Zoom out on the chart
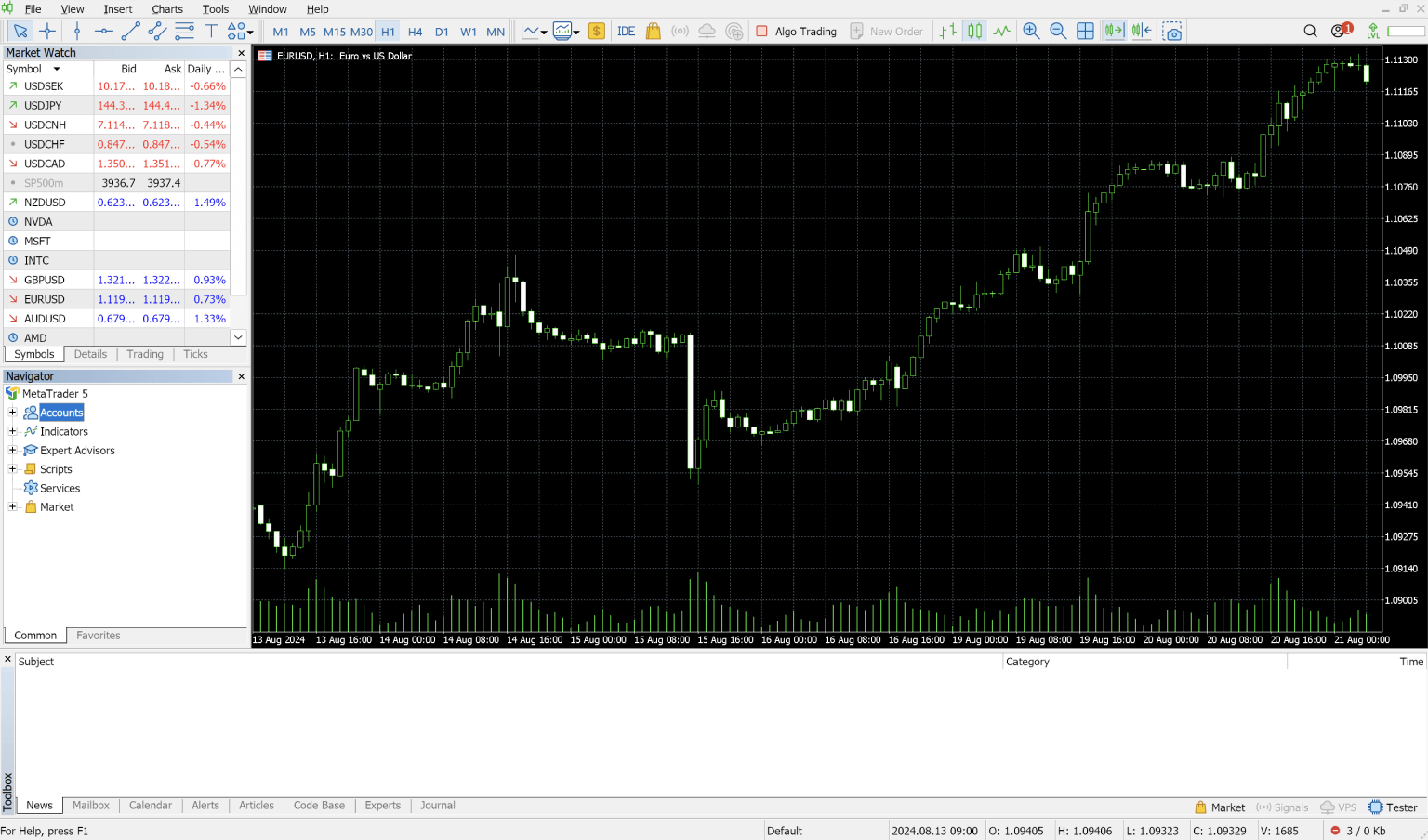The width and height of the screenshot is (1428, 840). (1058, 32)
